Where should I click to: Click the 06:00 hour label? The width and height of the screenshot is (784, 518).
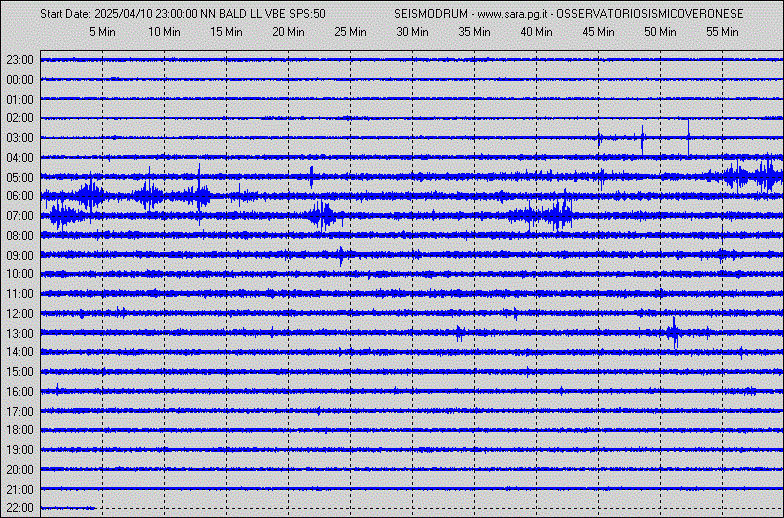[x=20, y=196]
